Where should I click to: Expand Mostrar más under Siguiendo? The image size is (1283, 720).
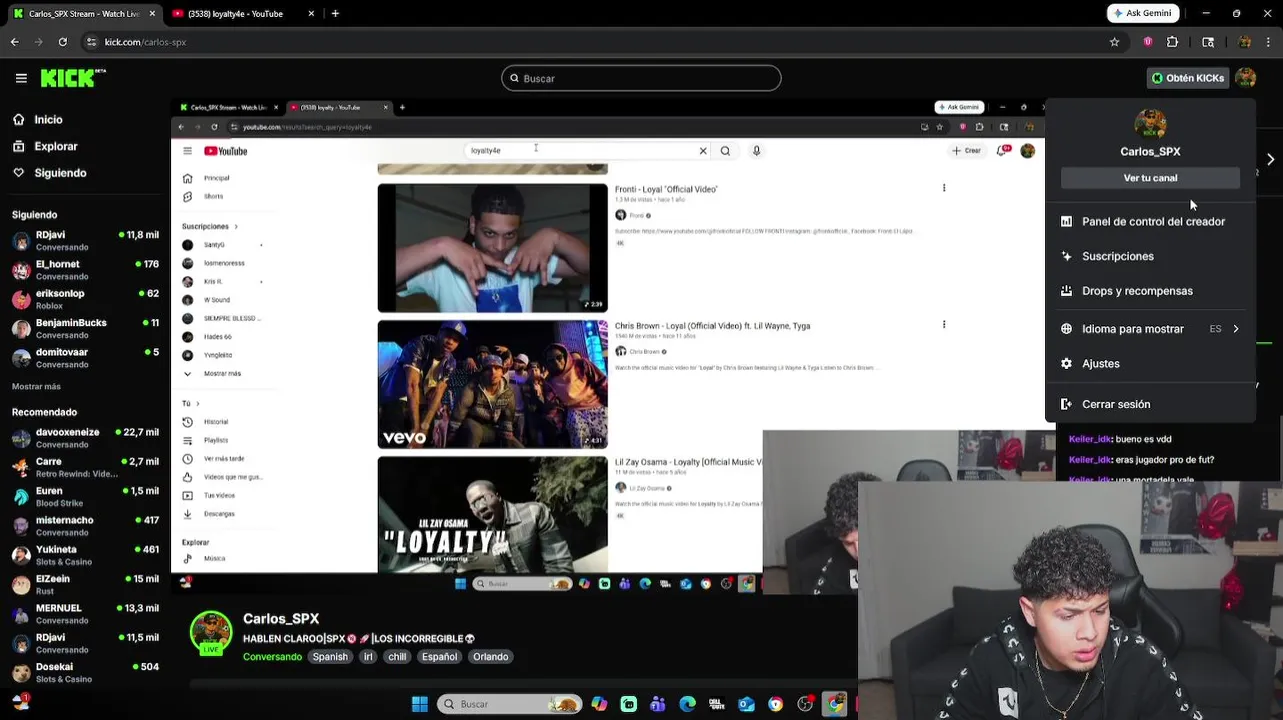click(x=36, y=387)
